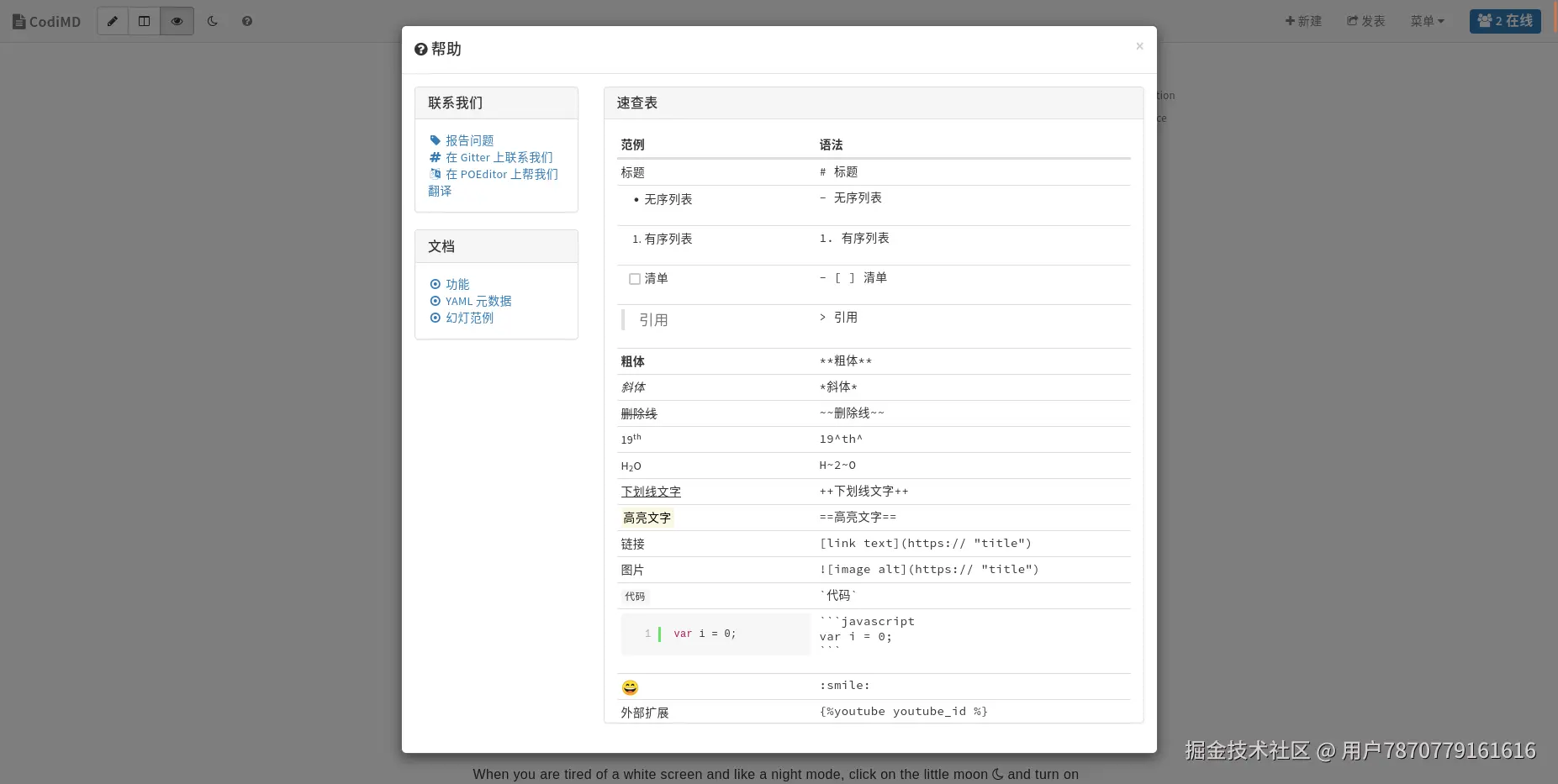Click the dot-circle icon beside 功能

[435, 284]
